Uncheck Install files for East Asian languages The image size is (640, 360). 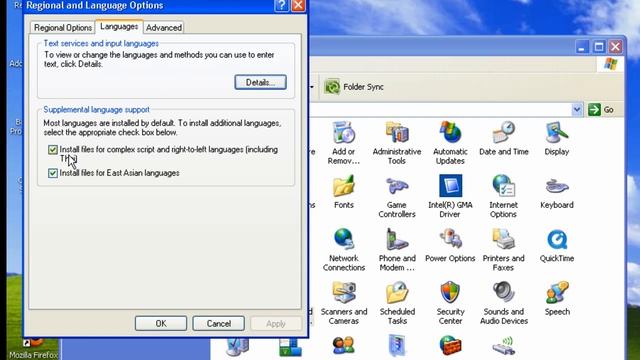pos(53,173)
